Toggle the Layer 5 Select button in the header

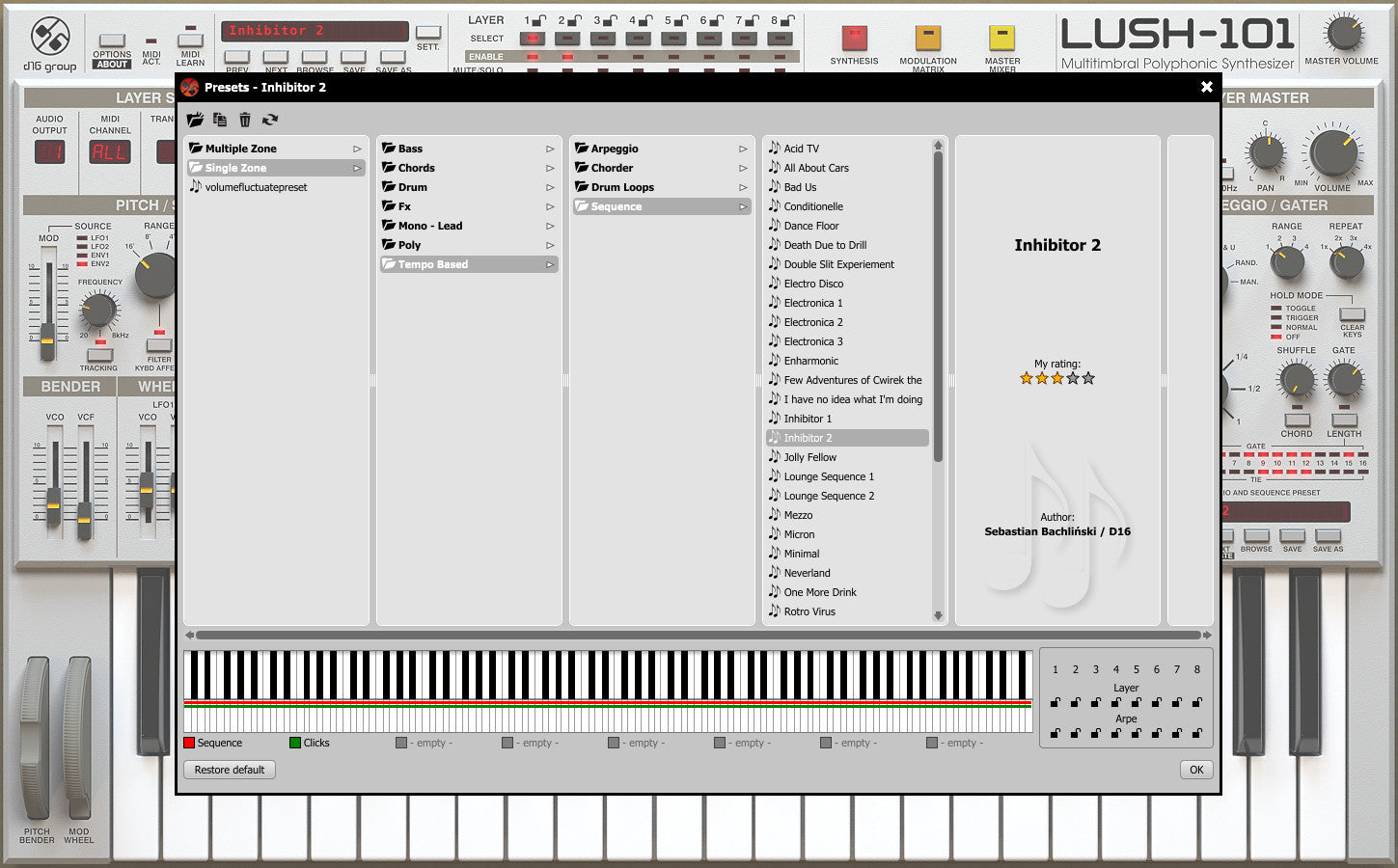(673, 39)
